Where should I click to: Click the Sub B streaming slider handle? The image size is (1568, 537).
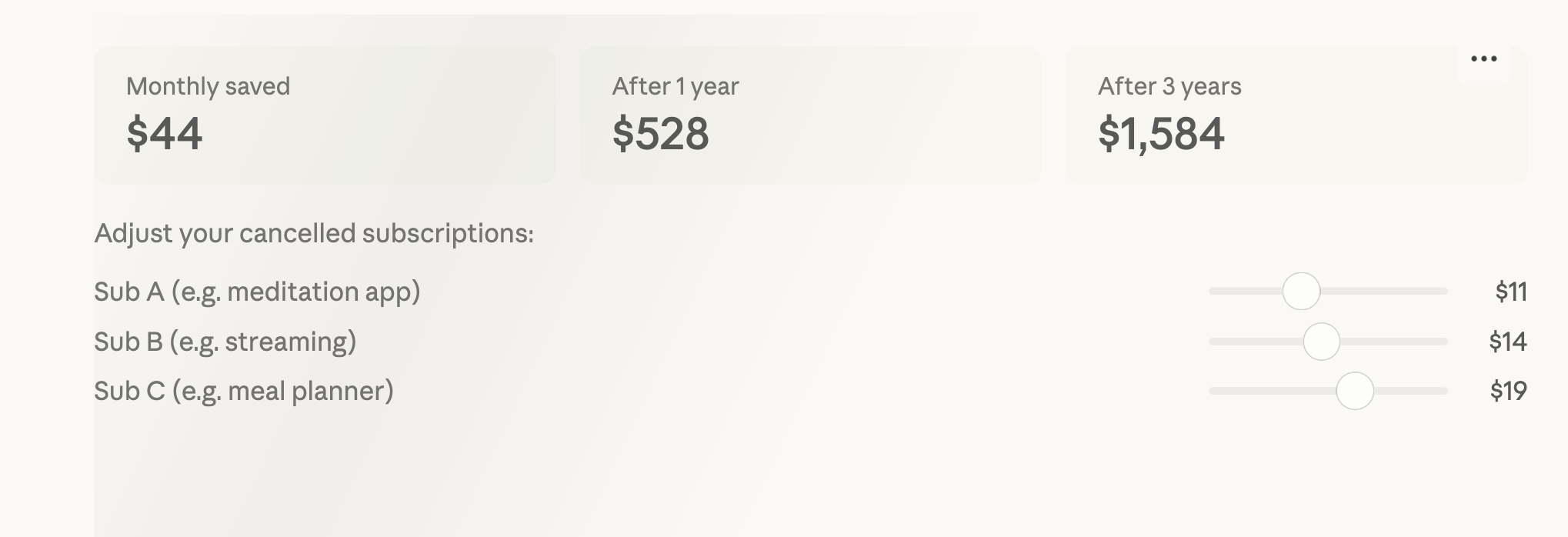click(x=1321, y=342)
